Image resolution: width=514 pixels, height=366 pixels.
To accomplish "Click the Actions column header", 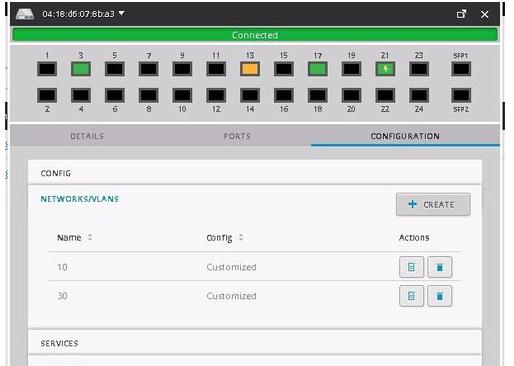I will (x=414, y=238).
